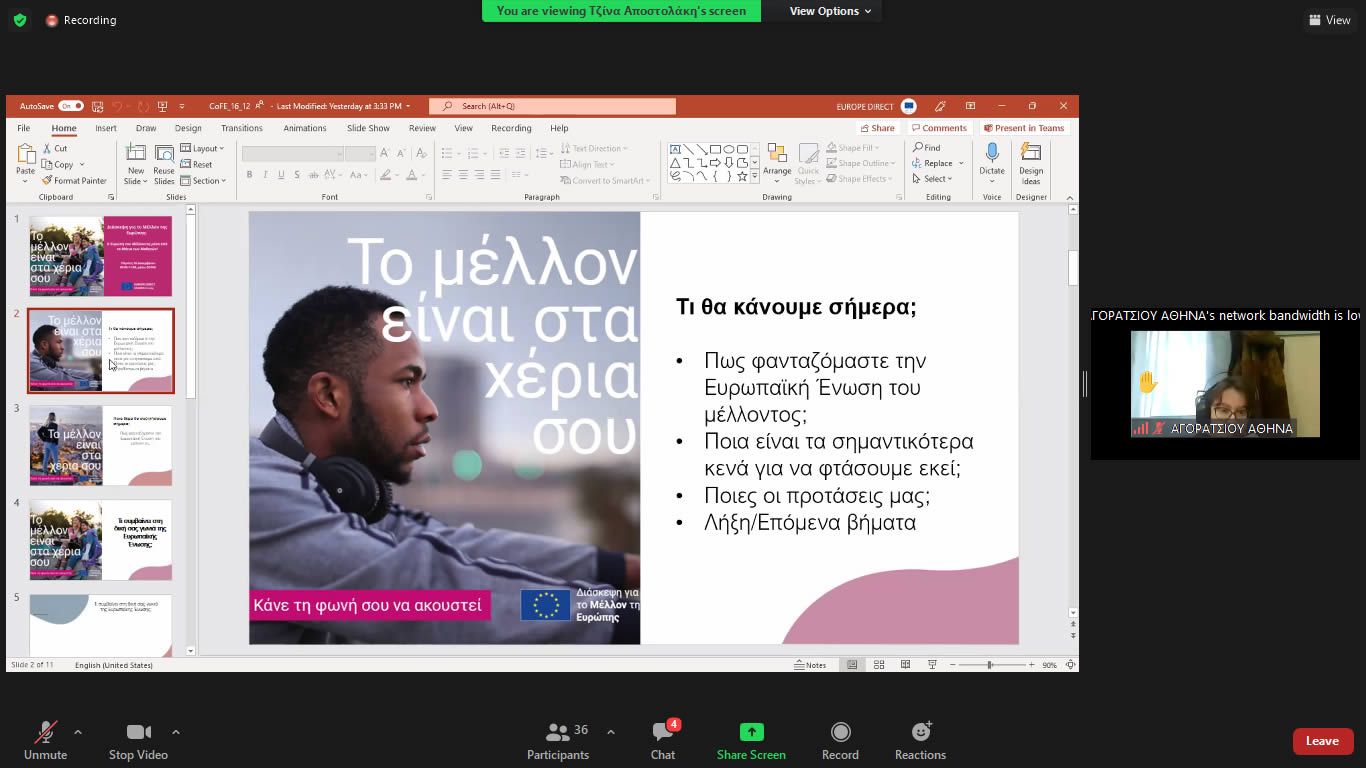The width and height of the screenshot is (1366, 768).
Task: Toggle AutoSave switch off
Action: (x=70, y=106)
